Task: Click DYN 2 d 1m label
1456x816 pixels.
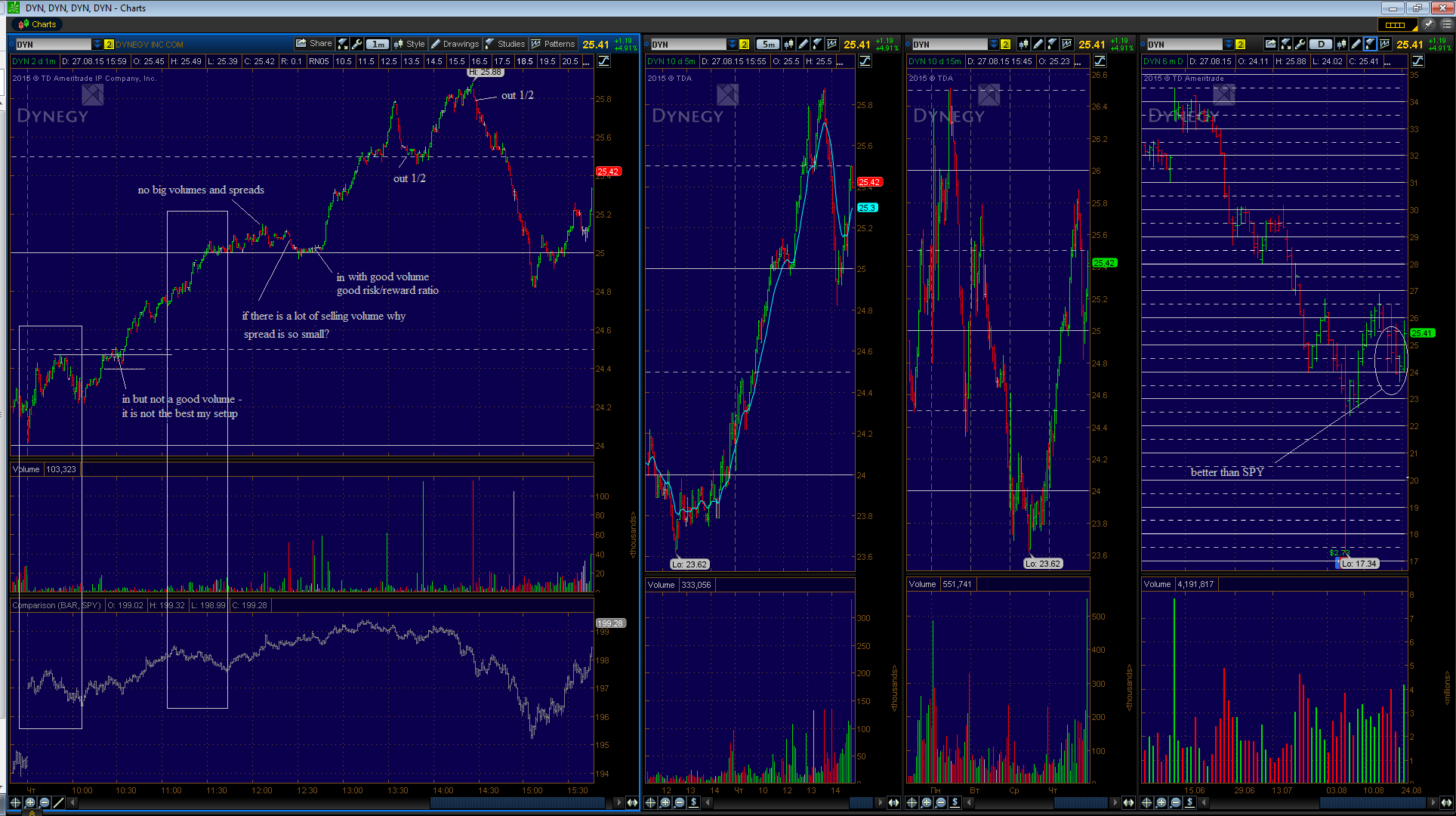Action: click(x=34, y=61)
